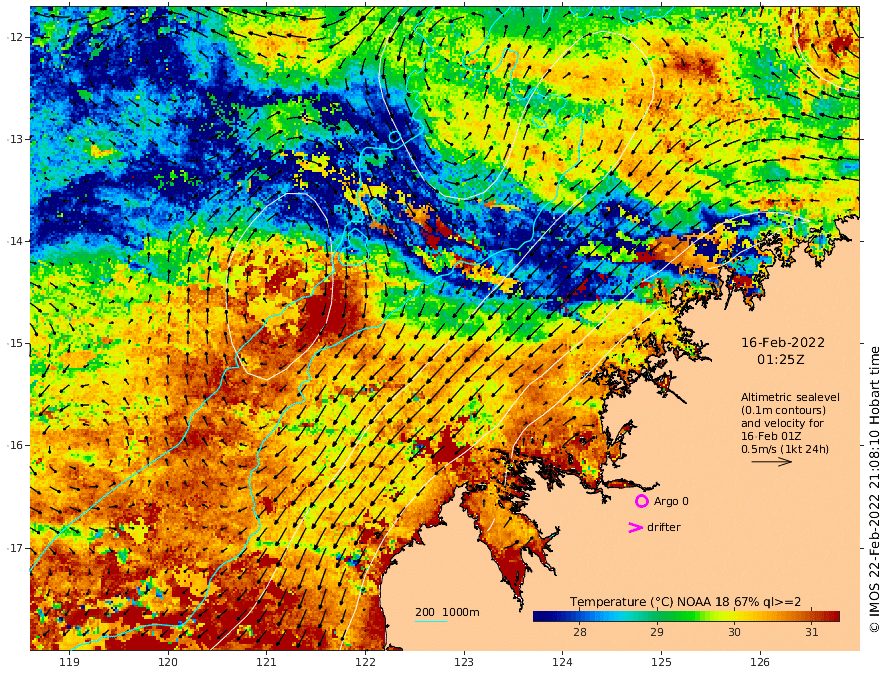Click longitude axis label 122
The height and width of the screenshot is (680, 880).
click(365, 663)
